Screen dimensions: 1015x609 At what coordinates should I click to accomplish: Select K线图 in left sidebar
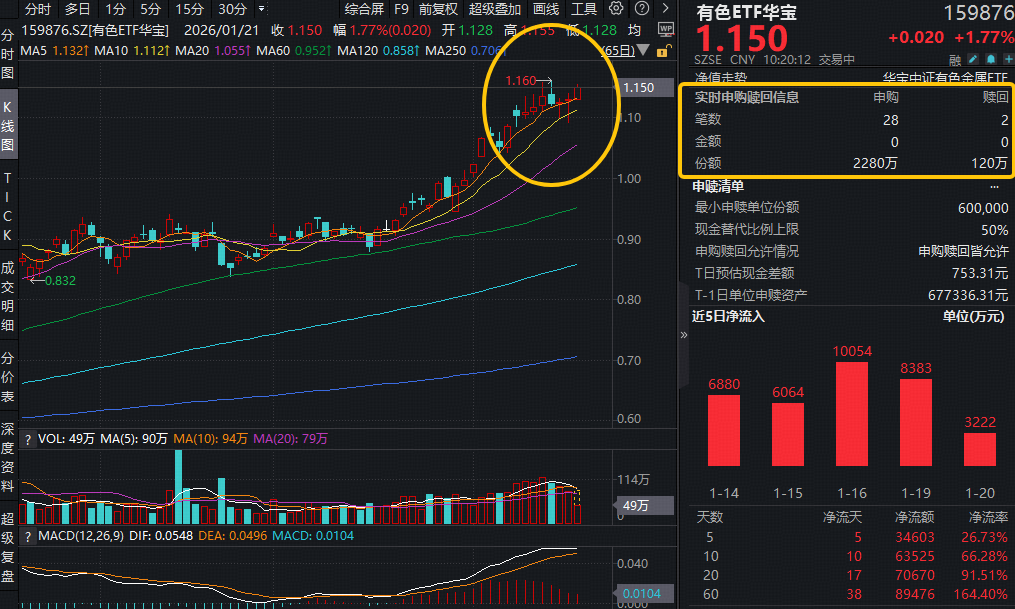point(8,126)
